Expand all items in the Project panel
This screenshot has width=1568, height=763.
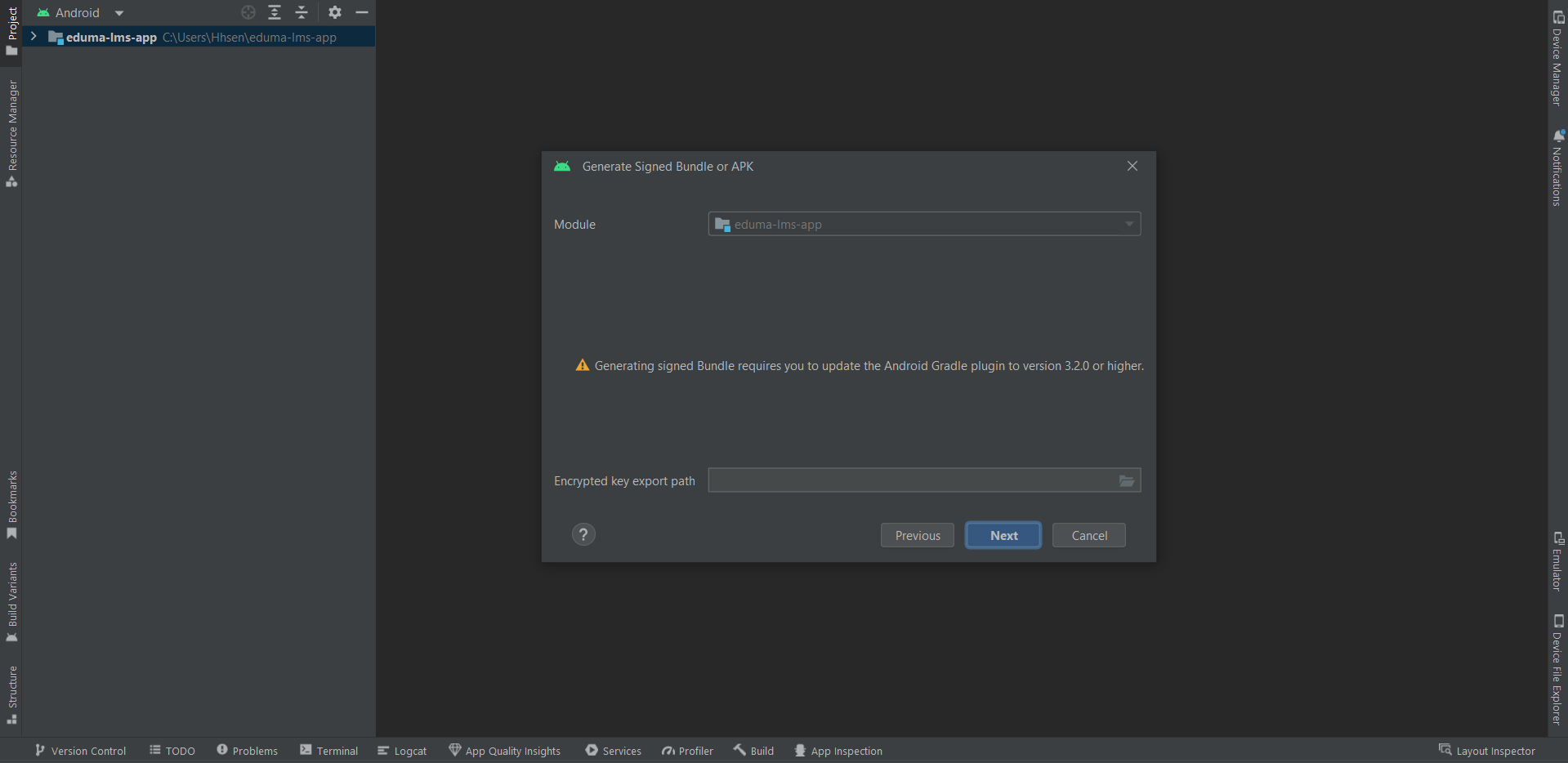click(x=275, y=12)
